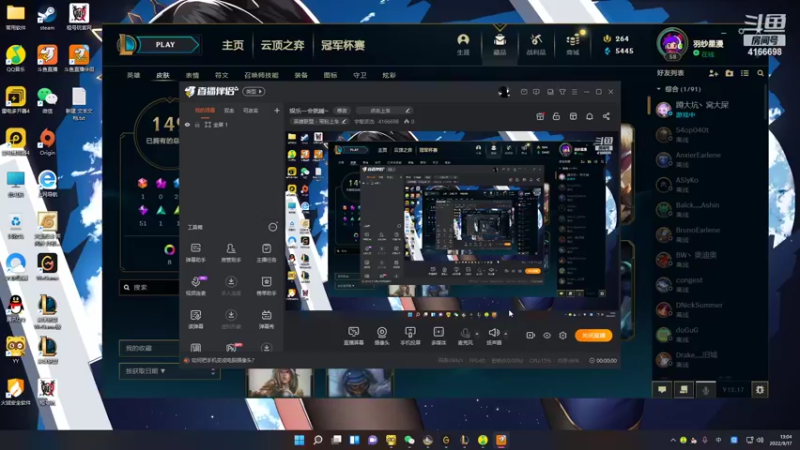
Task: Open 榜单助手 tool in toolbox
Action: click(x=266, y=286)
